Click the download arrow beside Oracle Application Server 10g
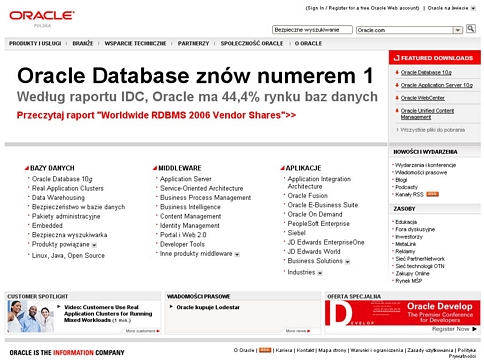Screen dimensions: 484x360 (x=397, y=85)
